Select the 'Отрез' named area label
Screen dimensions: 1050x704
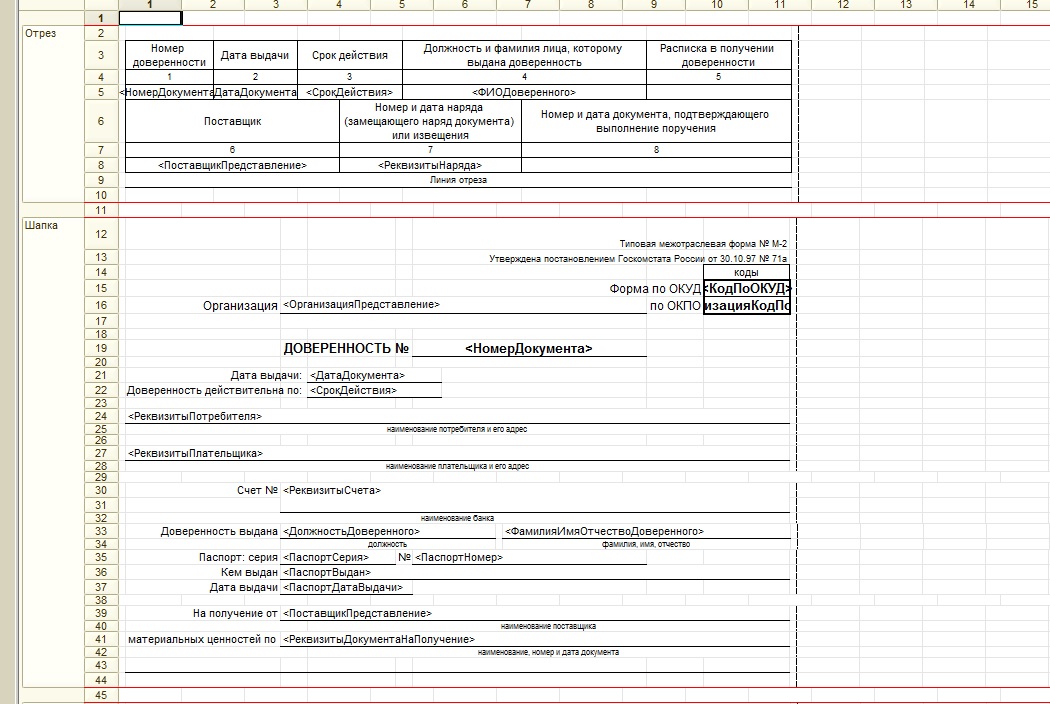coord(40,33)
